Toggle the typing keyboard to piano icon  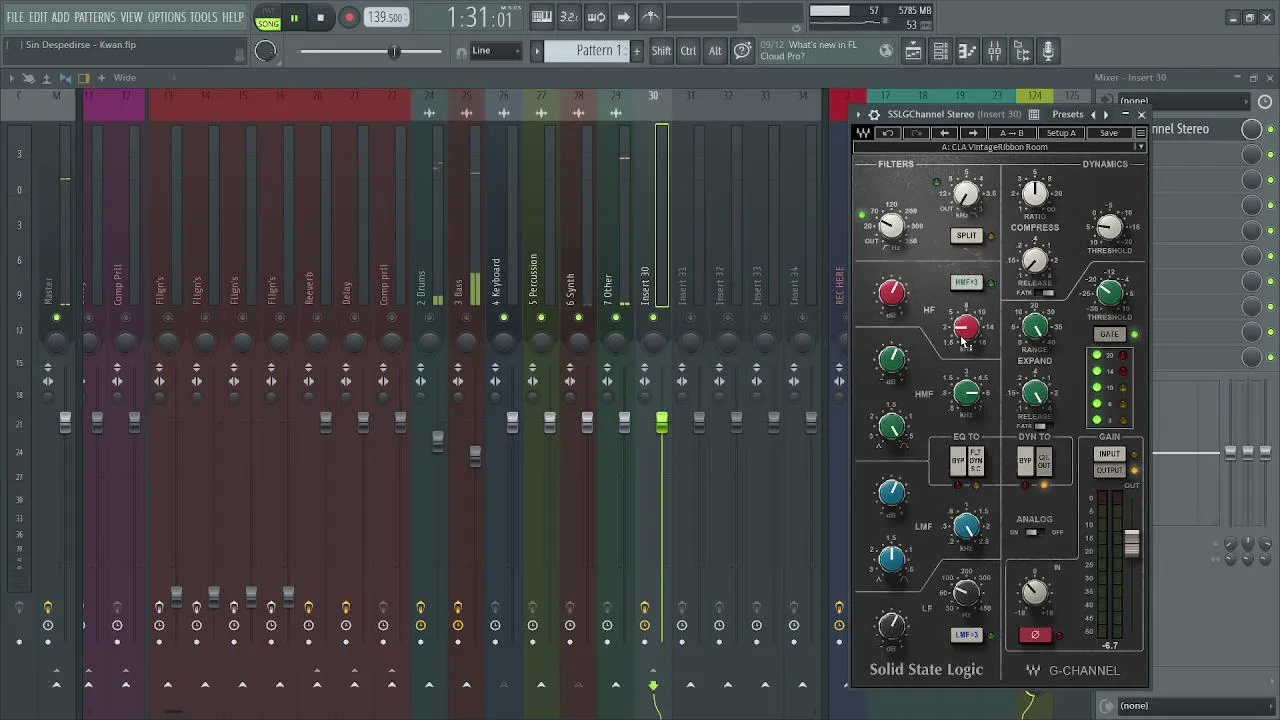[x=542, y=17]
